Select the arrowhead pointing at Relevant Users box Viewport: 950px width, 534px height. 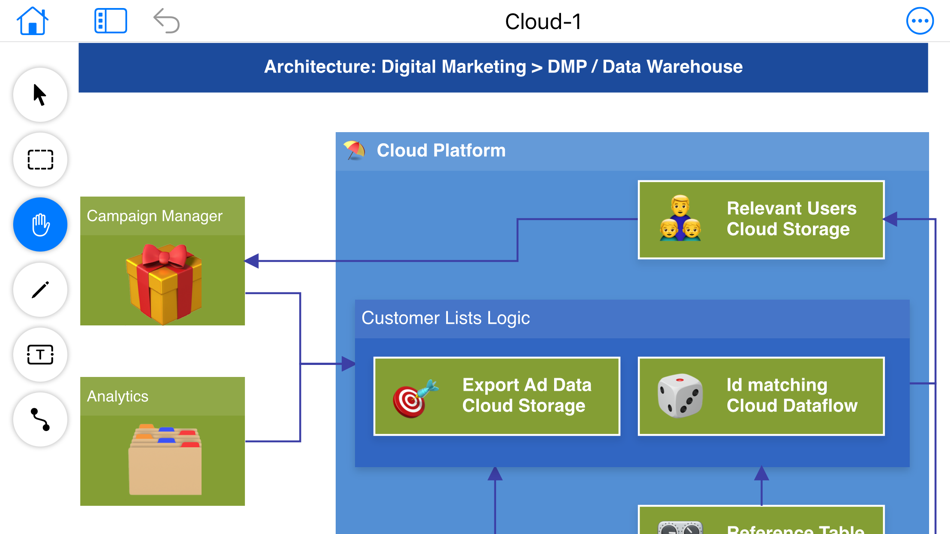[x=891, y=219]
